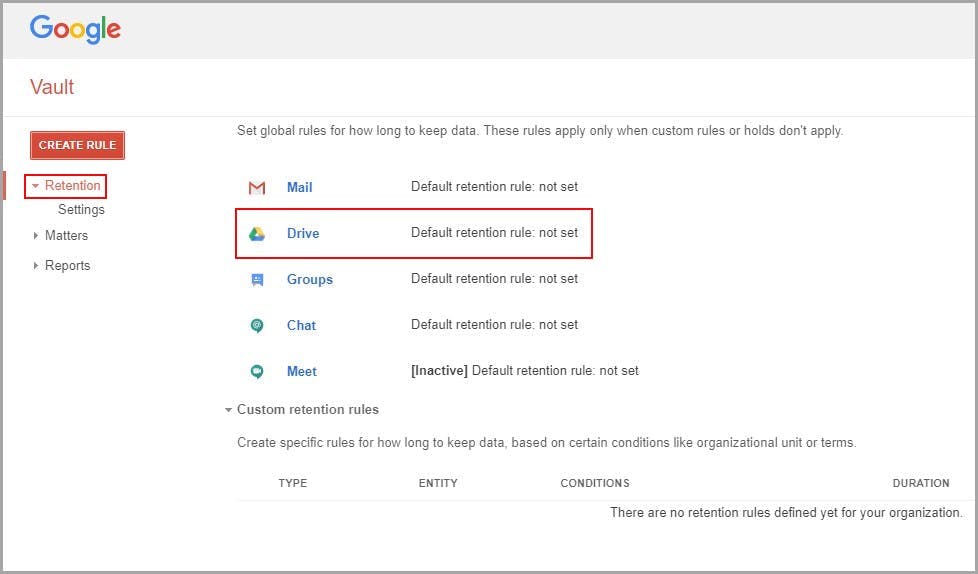The height and width of the screenshot is (574, 978).
Task: Click the Google Drive triangle icon
Action: (x=257, y=234)
